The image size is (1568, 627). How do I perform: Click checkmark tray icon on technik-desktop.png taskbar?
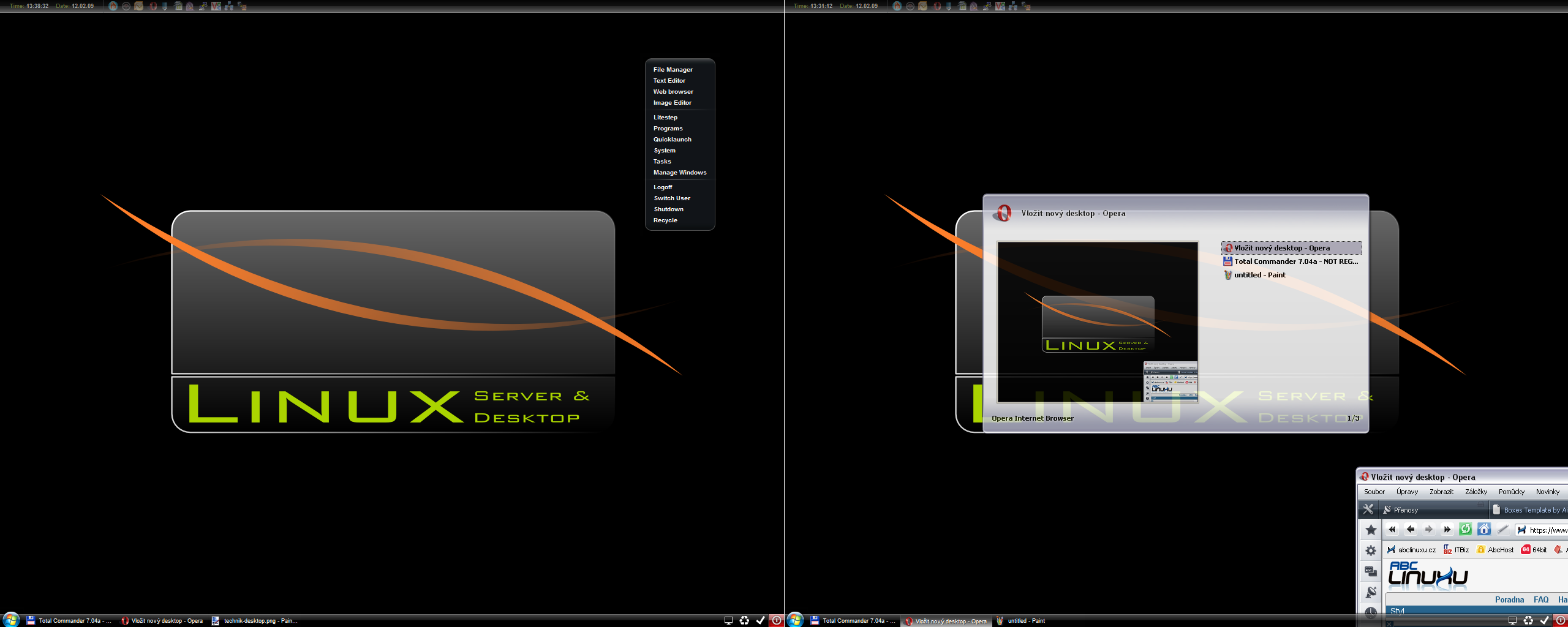click(760, 620)
